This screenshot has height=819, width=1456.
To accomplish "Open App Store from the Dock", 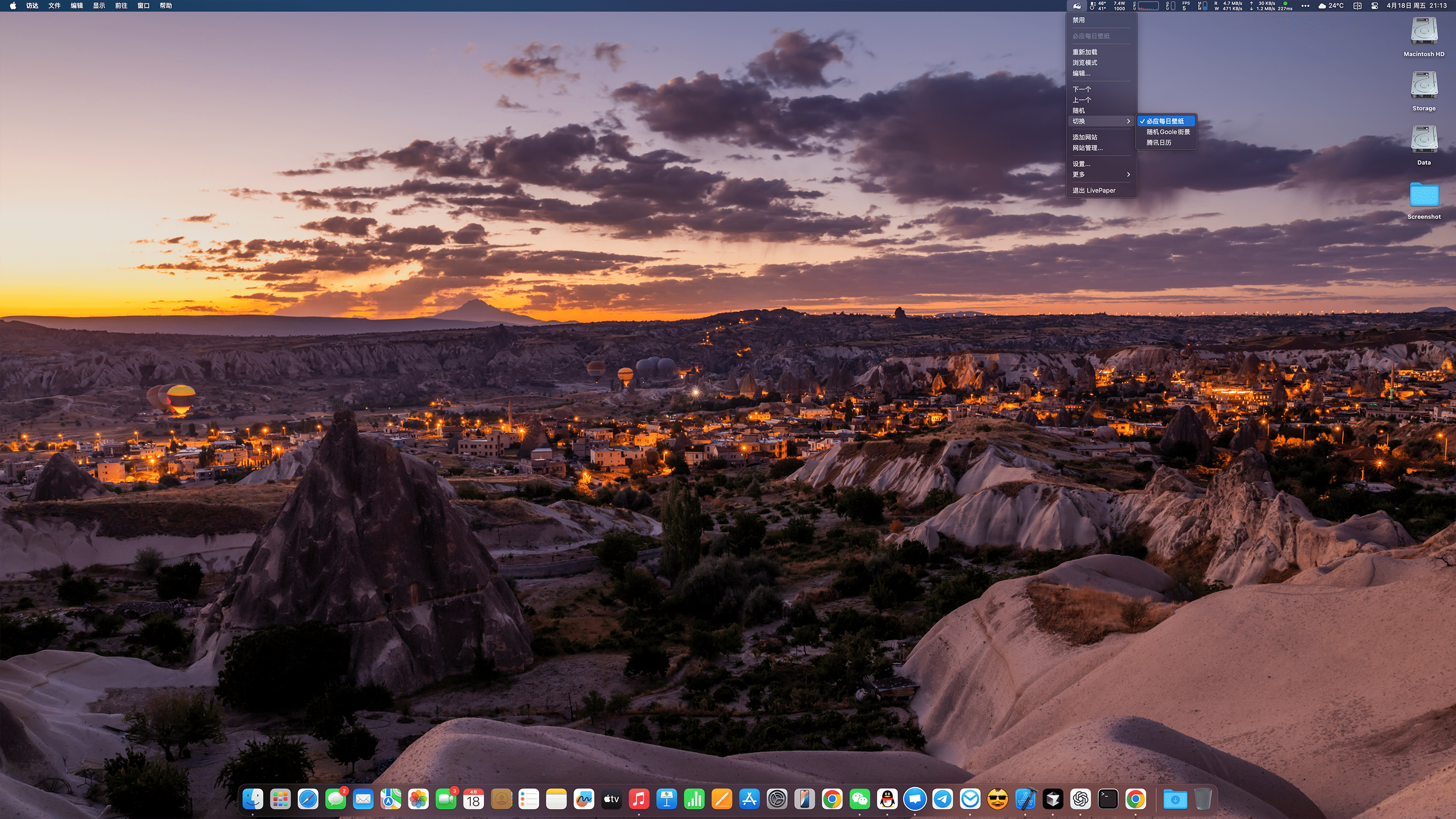I will [x=749, y=799].
